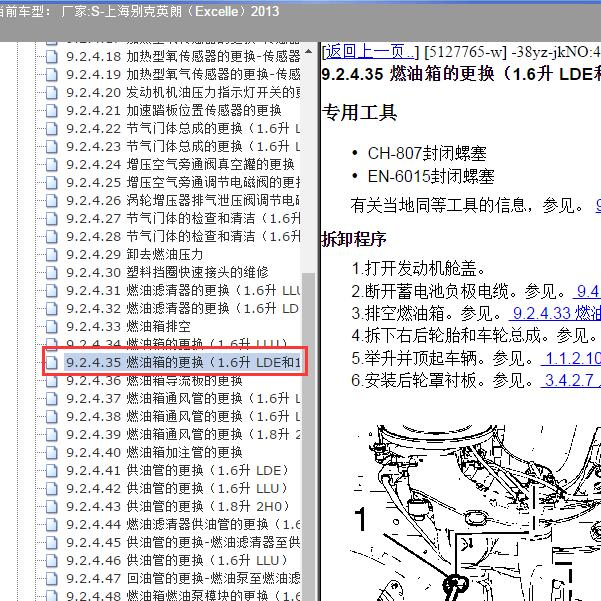The image size is (601, 601).
Task: Open 9.2.4.37 燃油箱通风管的更换
Action: pyautogui.click(x=183, y=399)
